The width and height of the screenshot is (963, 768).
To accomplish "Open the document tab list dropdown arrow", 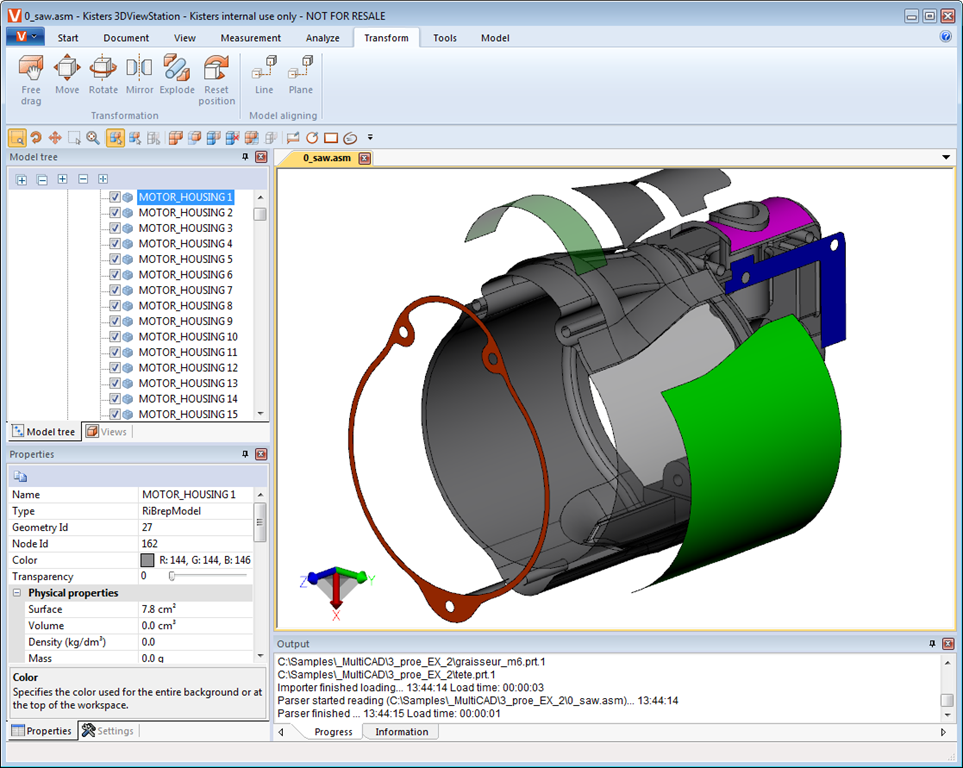I will [x=946, y=158].
